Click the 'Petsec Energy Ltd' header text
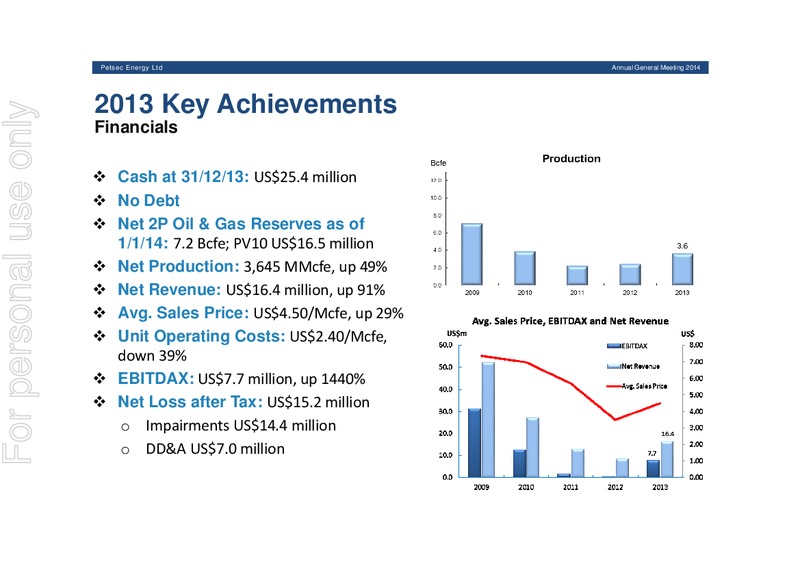The width and height of the screenshot is (800, 566). 131,67
